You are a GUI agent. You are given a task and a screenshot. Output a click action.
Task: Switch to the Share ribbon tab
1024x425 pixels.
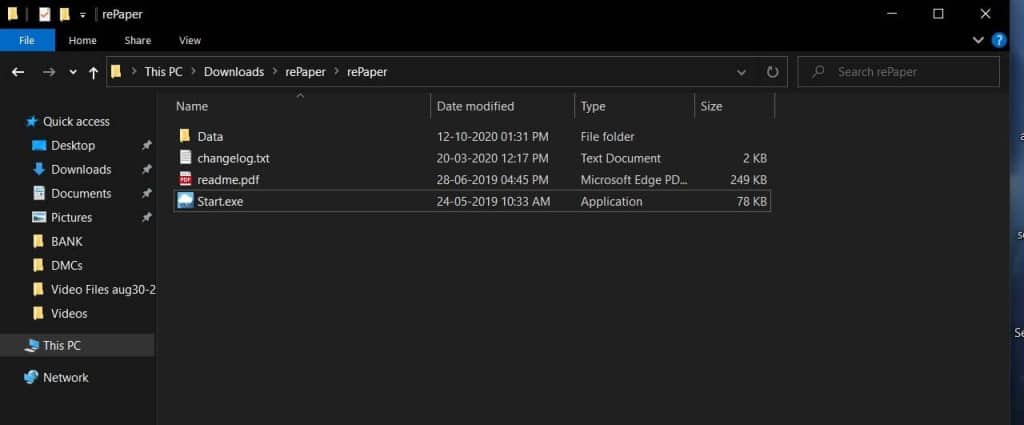[x=138, y=40]
